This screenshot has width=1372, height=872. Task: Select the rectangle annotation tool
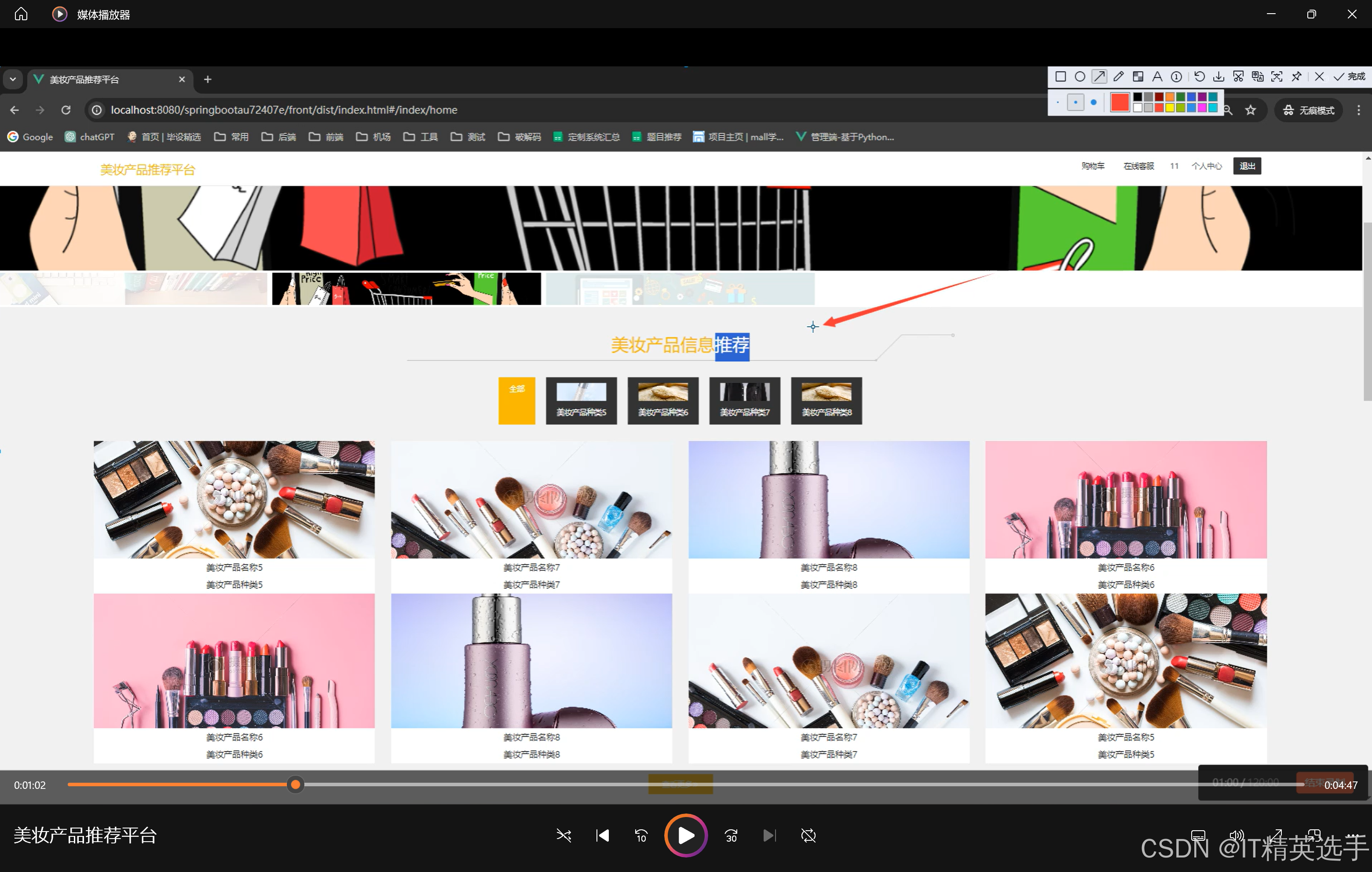(1060, 77)
